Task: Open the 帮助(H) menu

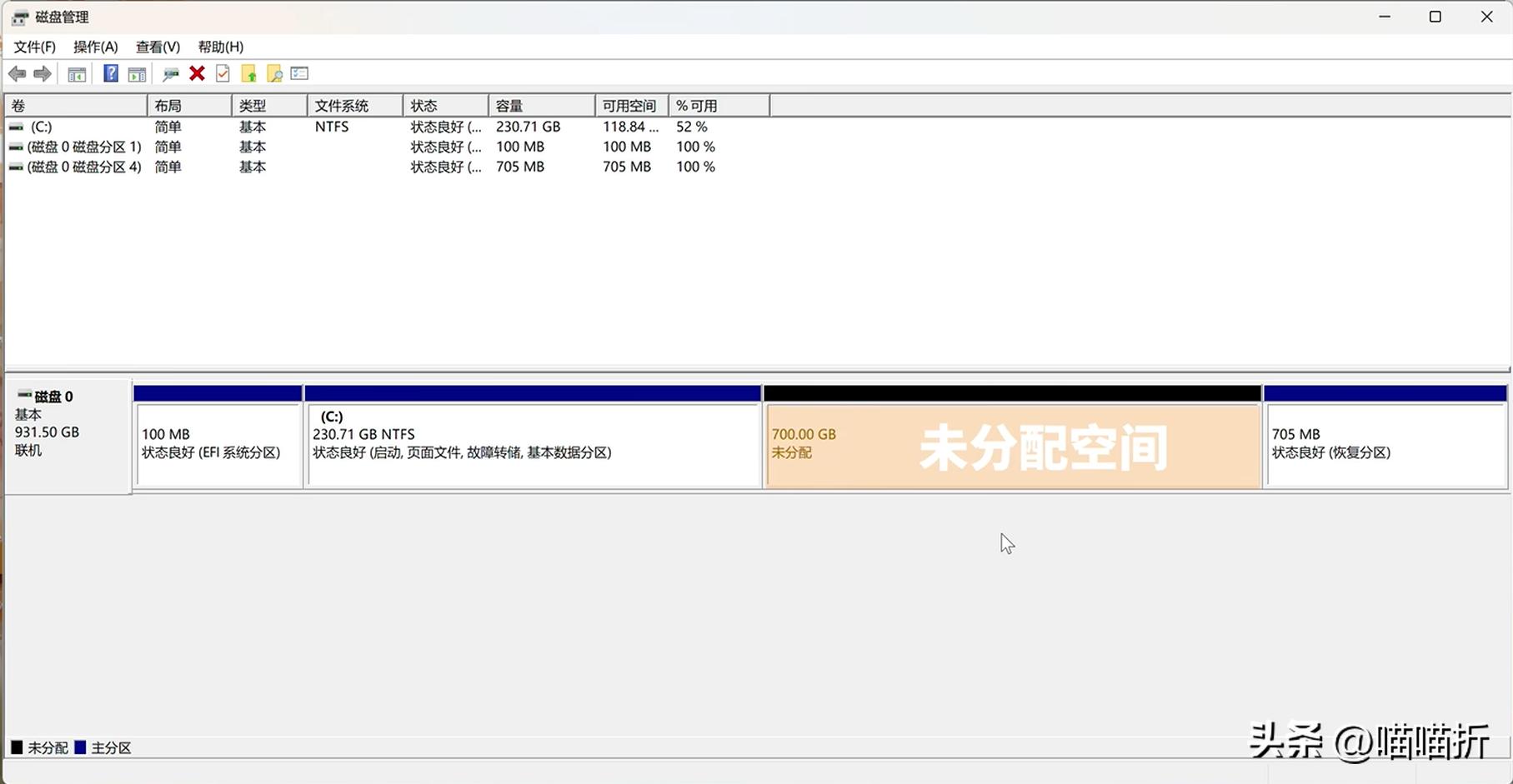Action: pos(218,47)
